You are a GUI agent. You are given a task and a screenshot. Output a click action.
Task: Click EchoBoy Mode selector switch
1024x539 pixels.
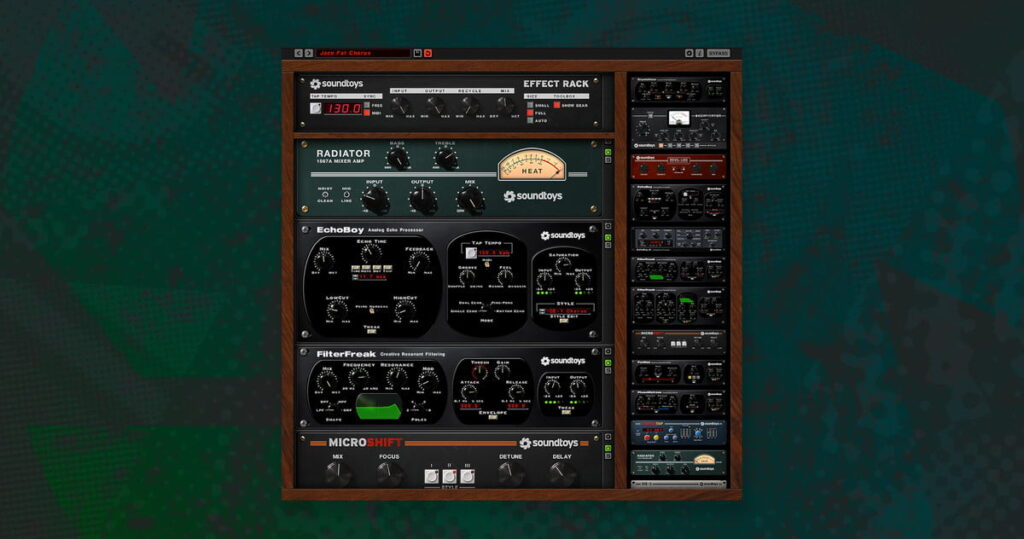(x=486, y=308)
